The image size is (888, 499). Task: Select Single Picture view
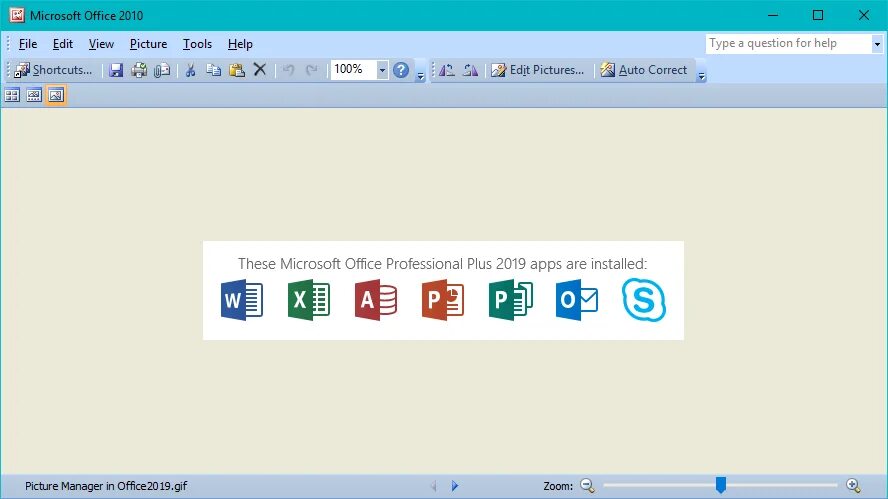[x=56, y=95]
